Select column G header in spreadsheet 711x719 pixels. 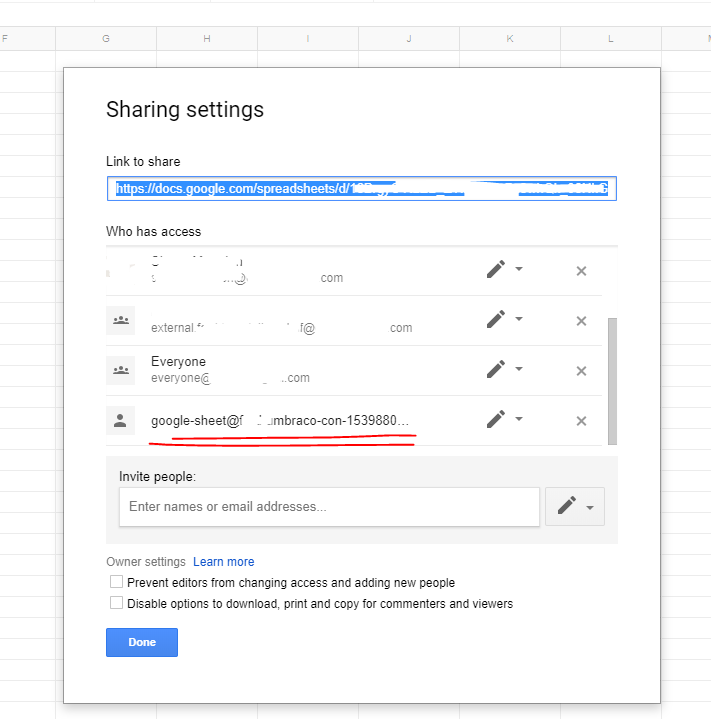(106, 39)
